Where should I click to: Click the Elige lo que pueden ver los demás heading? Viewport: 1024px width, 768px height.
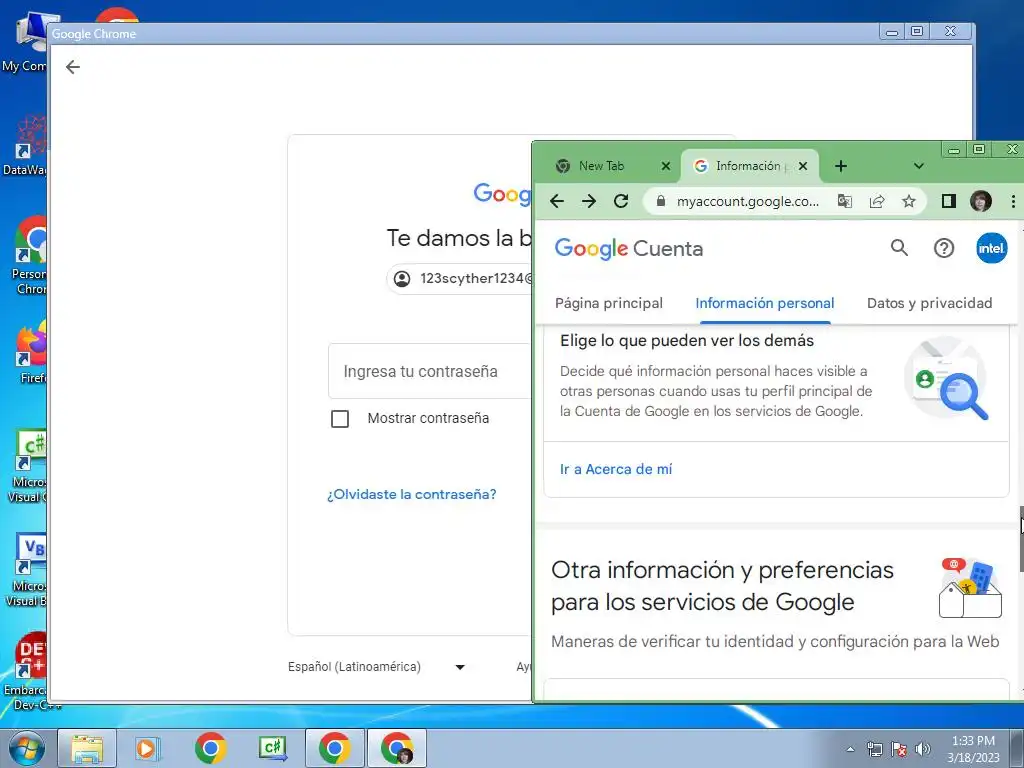[x=686, y=340]
